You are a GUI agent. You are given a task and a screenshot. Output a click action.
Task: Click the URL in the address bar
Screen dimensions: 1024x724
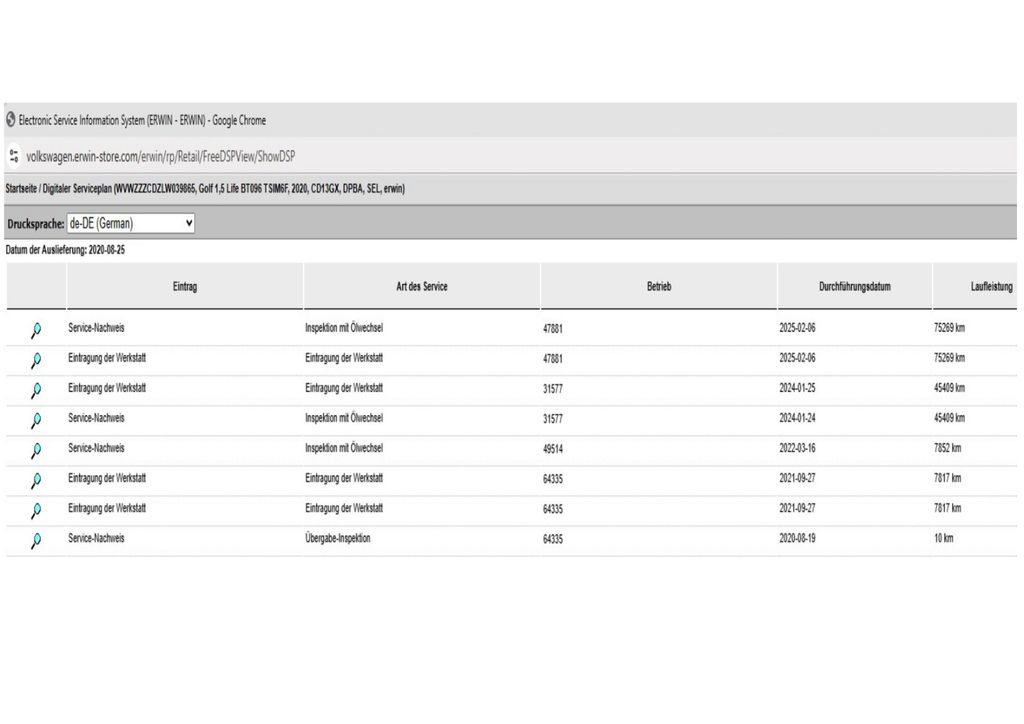click(160, 156)
